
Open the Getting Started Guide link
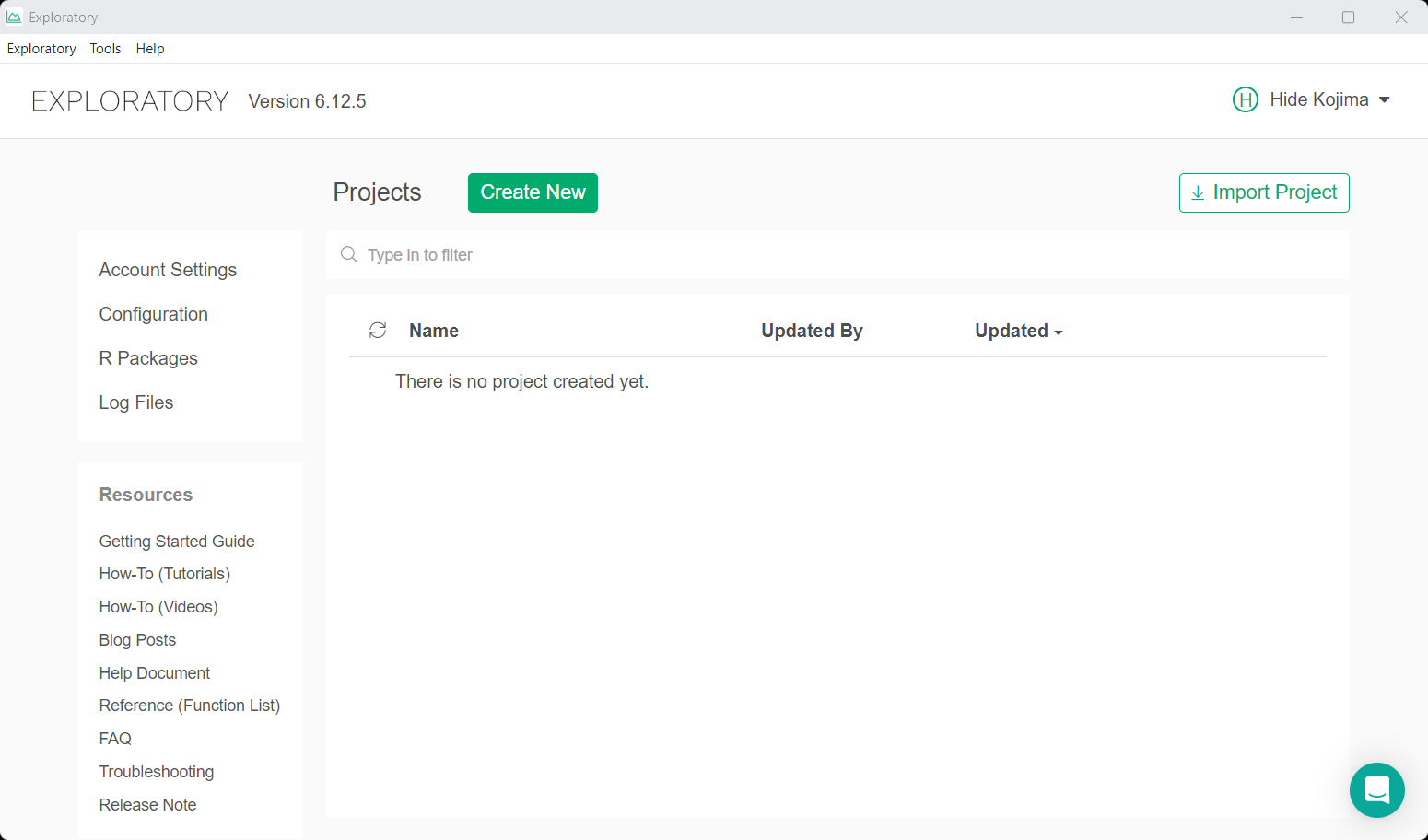coord(177,542)
